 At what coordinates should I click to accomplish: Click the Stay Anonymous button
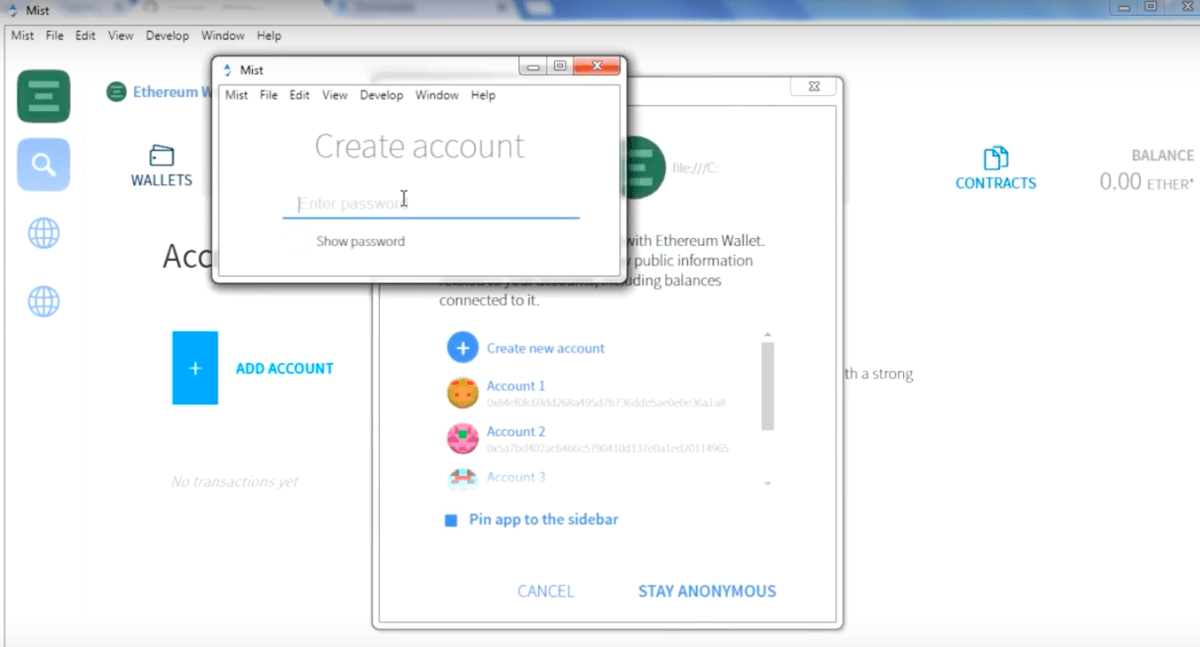(706, 591)
